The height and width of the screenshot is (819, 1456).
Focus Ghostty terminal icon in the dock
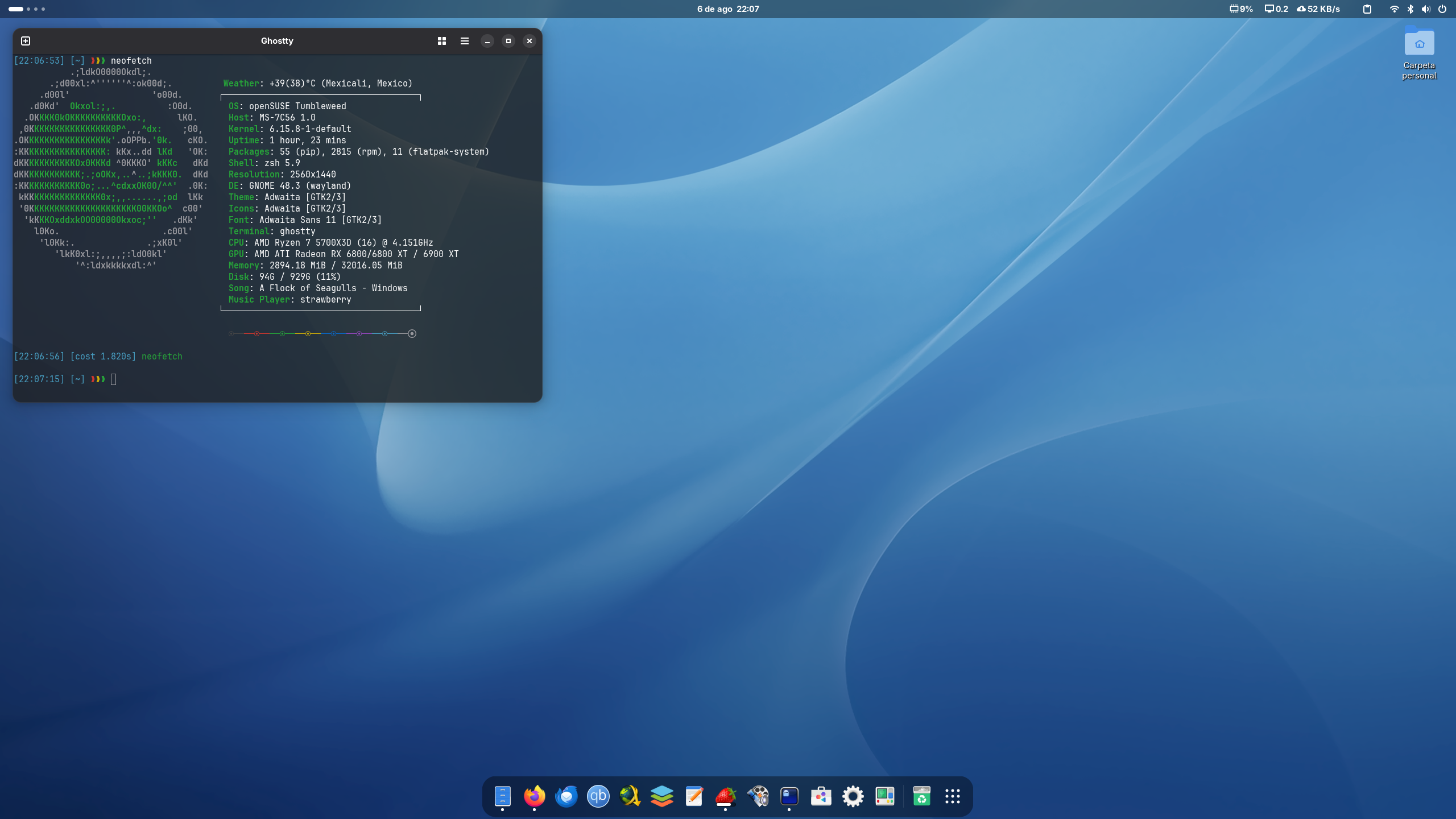pyautogui.click(x=789, y=796)
